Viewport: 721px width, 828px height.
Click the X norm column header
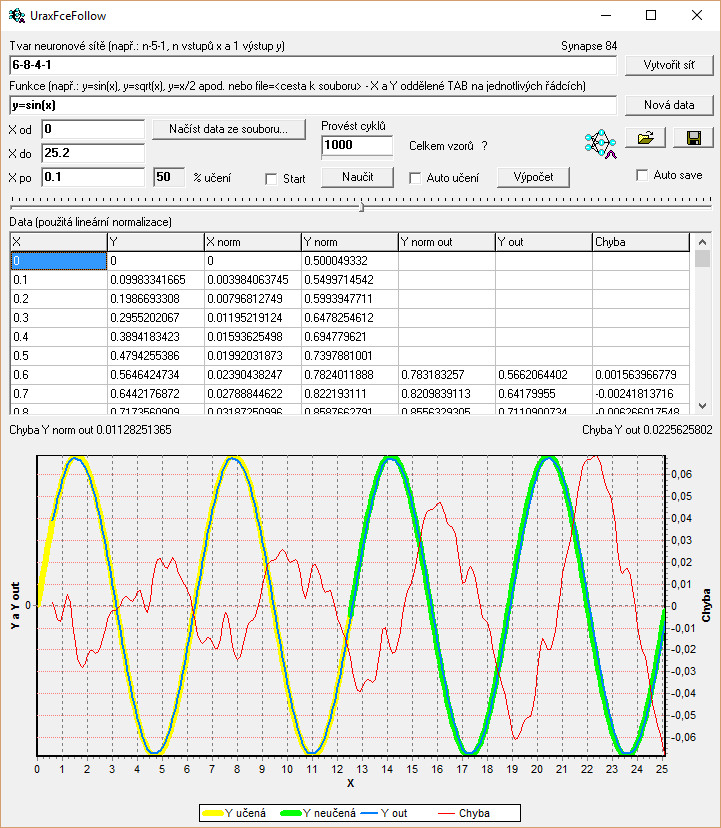click(x=253, y=242)
